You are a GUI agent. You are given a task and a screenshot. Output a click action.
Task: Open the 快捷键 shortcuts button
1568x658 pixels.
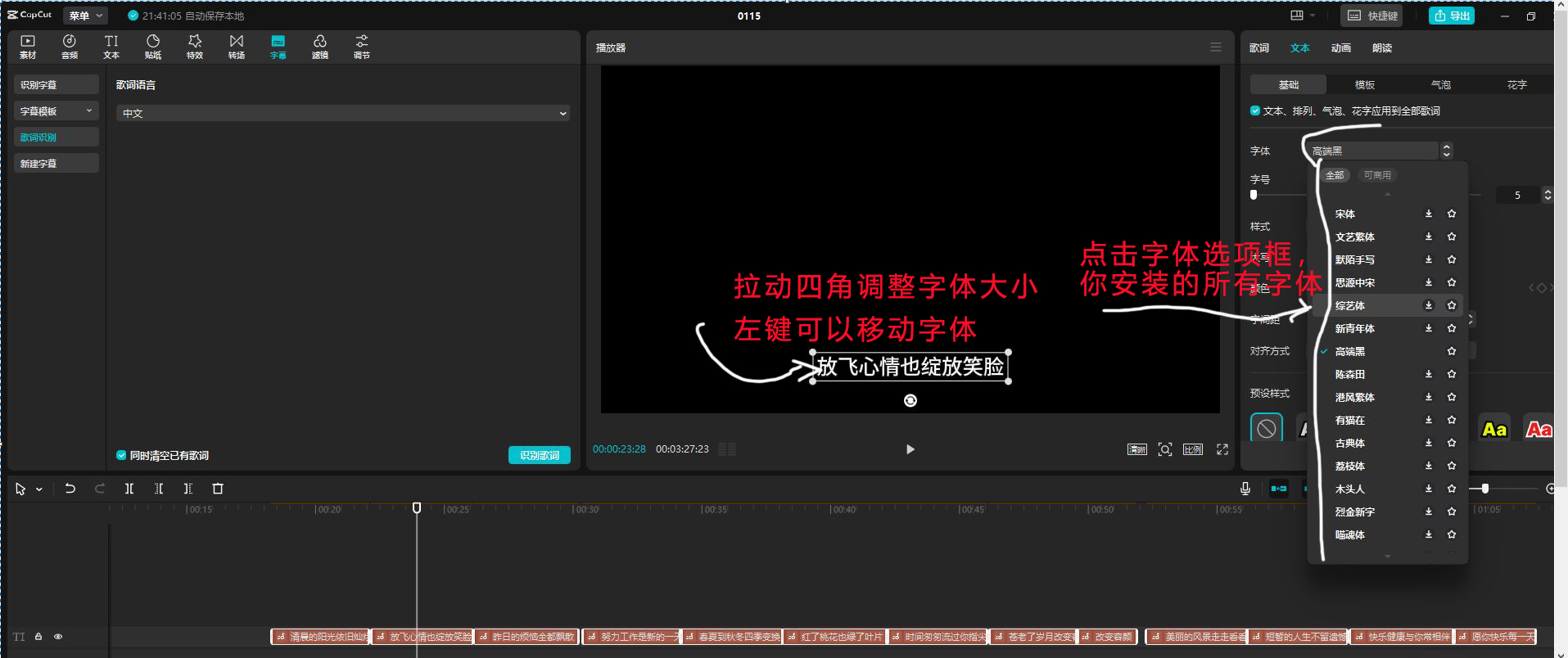(x=1371, y=16)
